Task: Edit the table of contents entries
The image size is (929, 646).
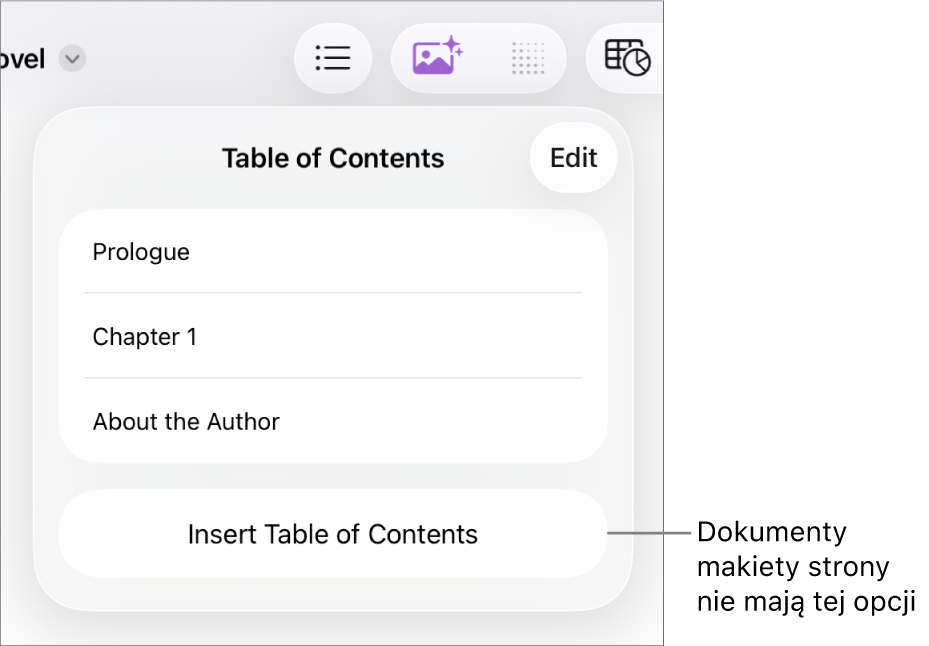Action: point(574,158)
